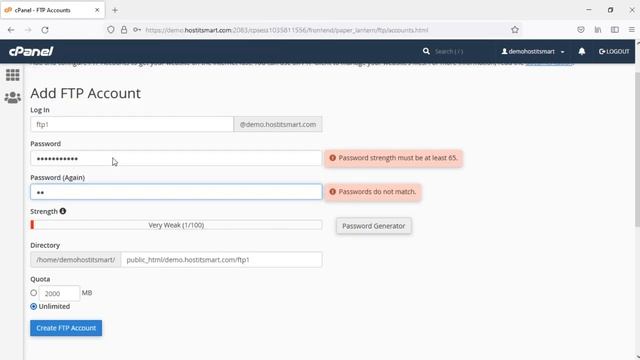640x360 pixels.
Task: Open a new browser tab
Action: [x=115, y=10]
